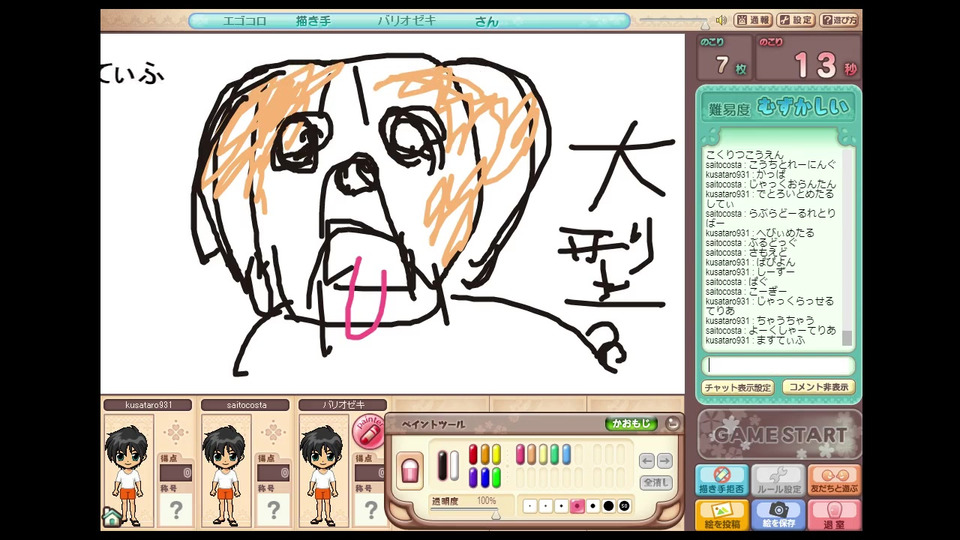Select the smallest brush size dot

(x=530, y=506)
